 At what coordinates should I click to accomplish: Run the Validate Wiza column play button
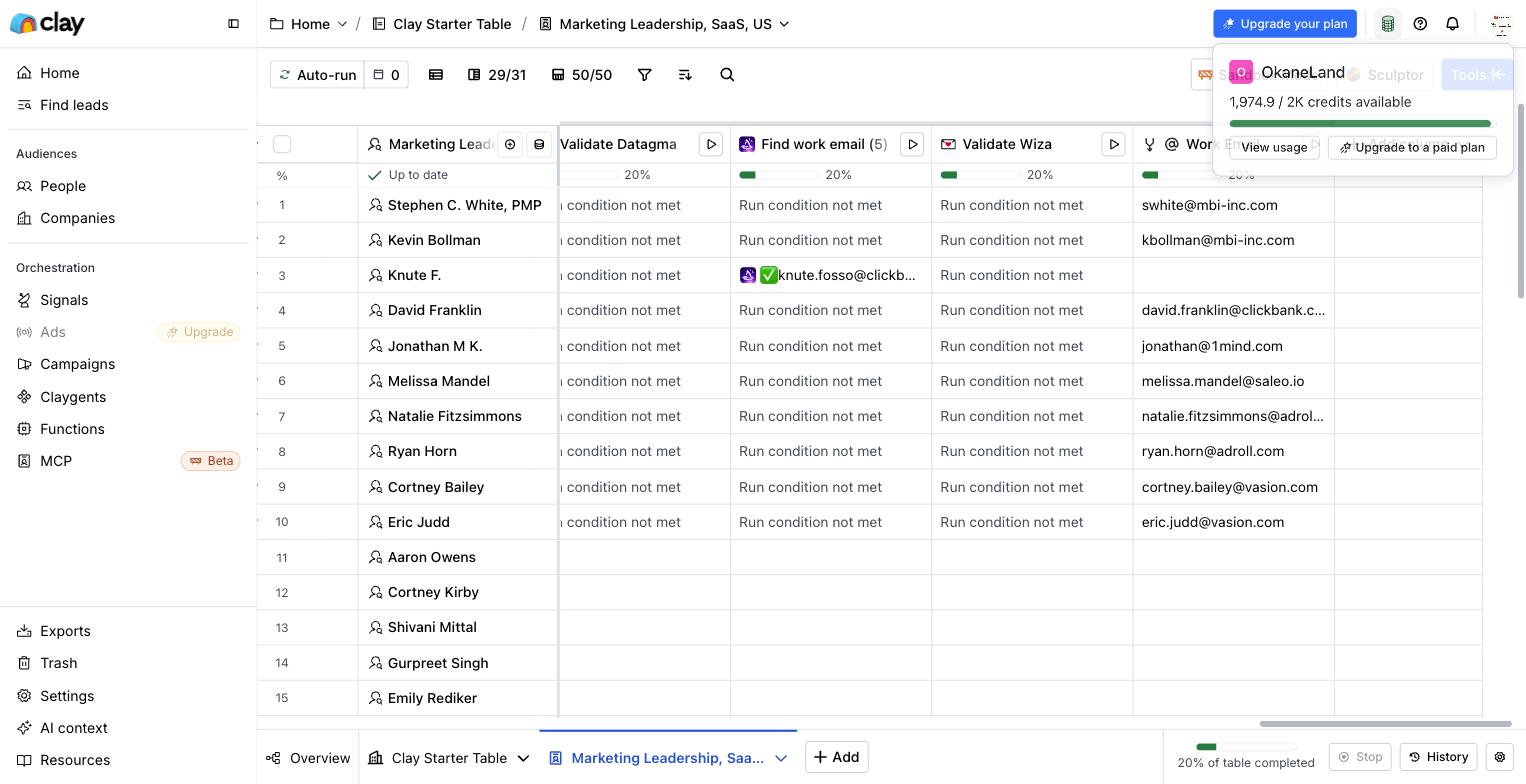[x=1114, y=144]
